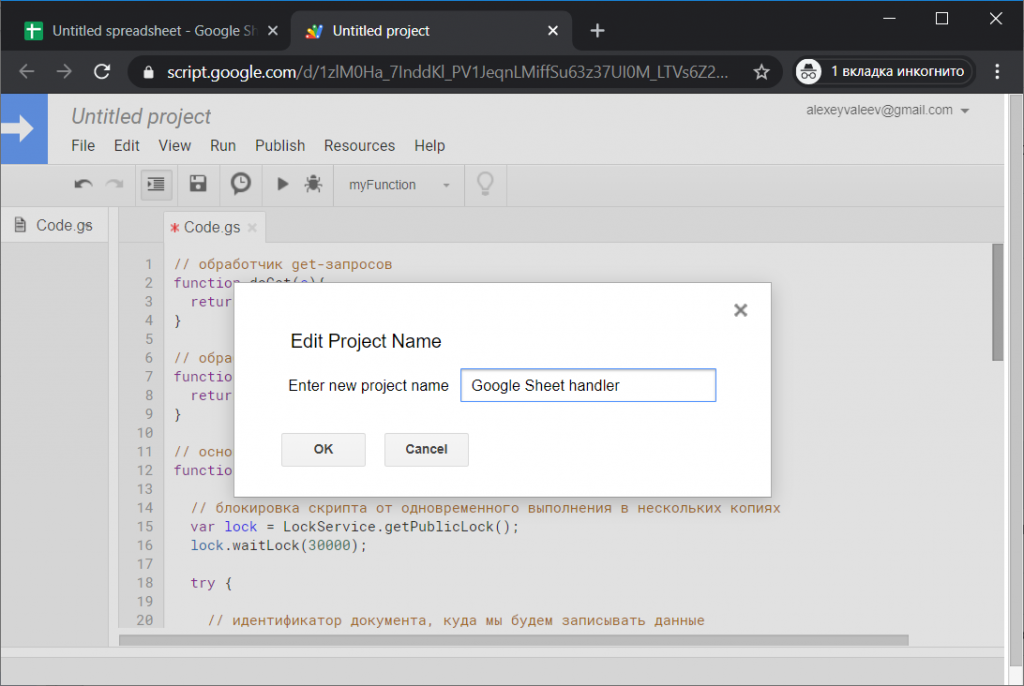1024x686 pixels.
Task: Open the Chrome three-dot menu
Action: click(x=997, y=71)
